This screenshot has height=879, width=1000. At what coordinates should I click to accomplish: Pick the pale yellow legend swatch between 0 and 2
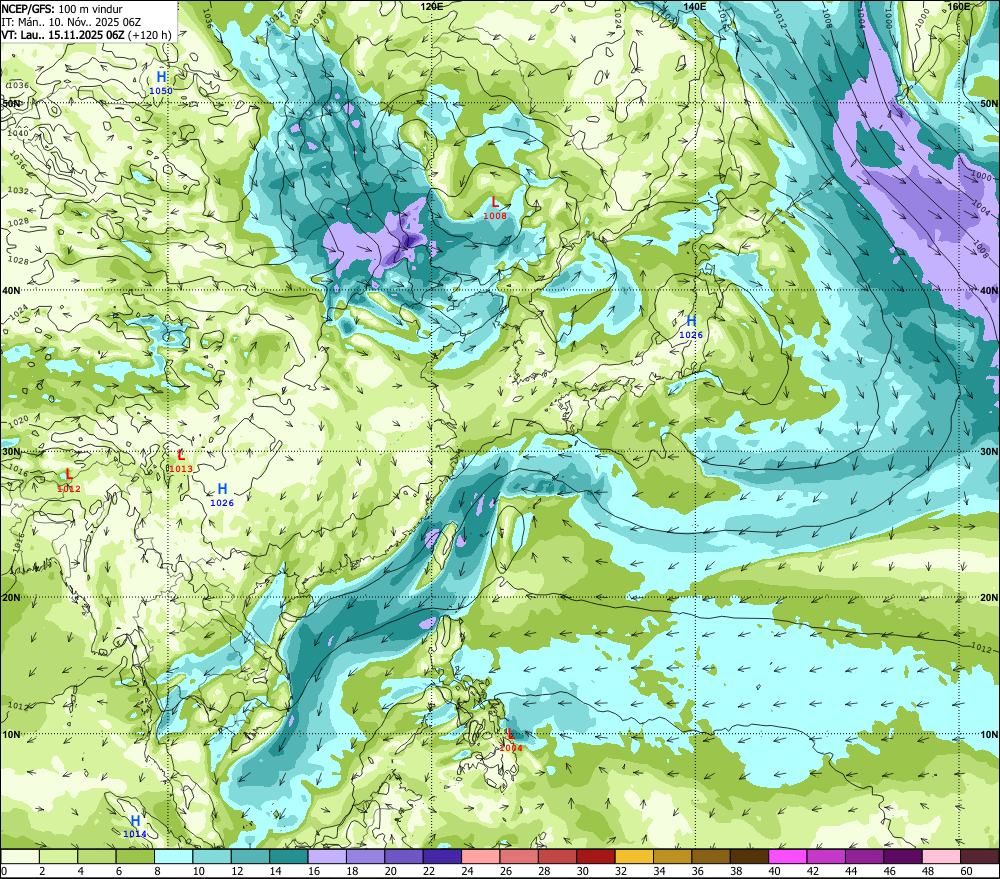click(x=20, y=856)
